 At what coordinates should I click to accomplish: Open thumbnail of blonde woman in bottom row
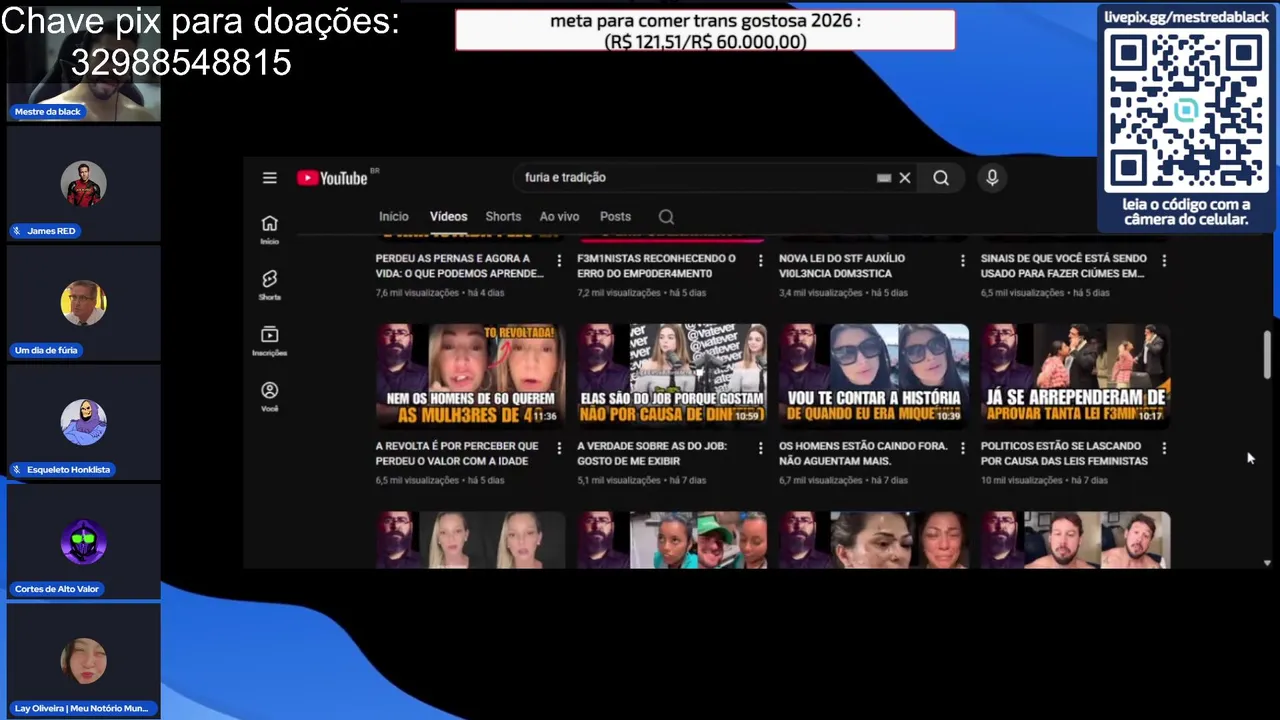(x=470, y=540)
